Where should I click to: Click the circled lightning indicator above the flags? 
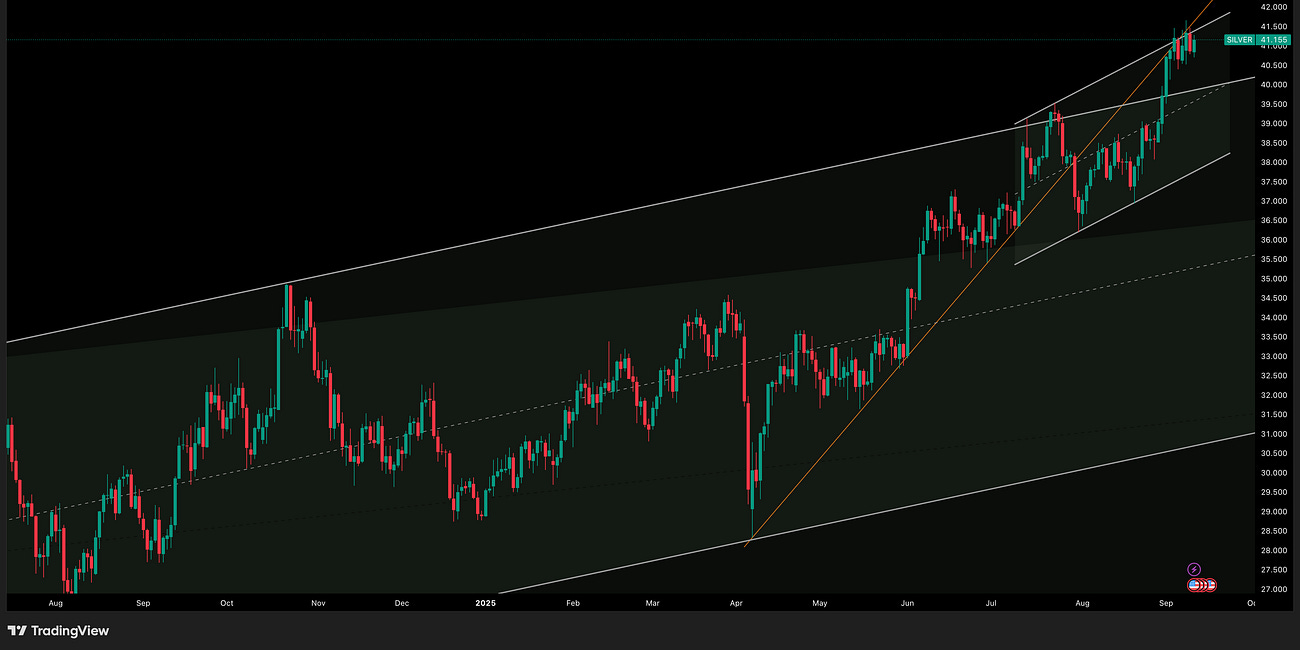pos(1194,568)
